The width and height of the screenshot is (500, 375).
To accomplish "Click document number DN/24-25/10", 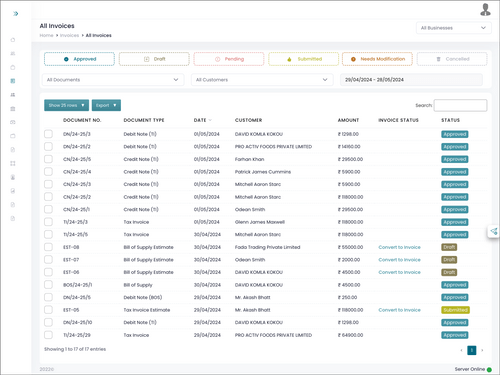I will (77, 323).
